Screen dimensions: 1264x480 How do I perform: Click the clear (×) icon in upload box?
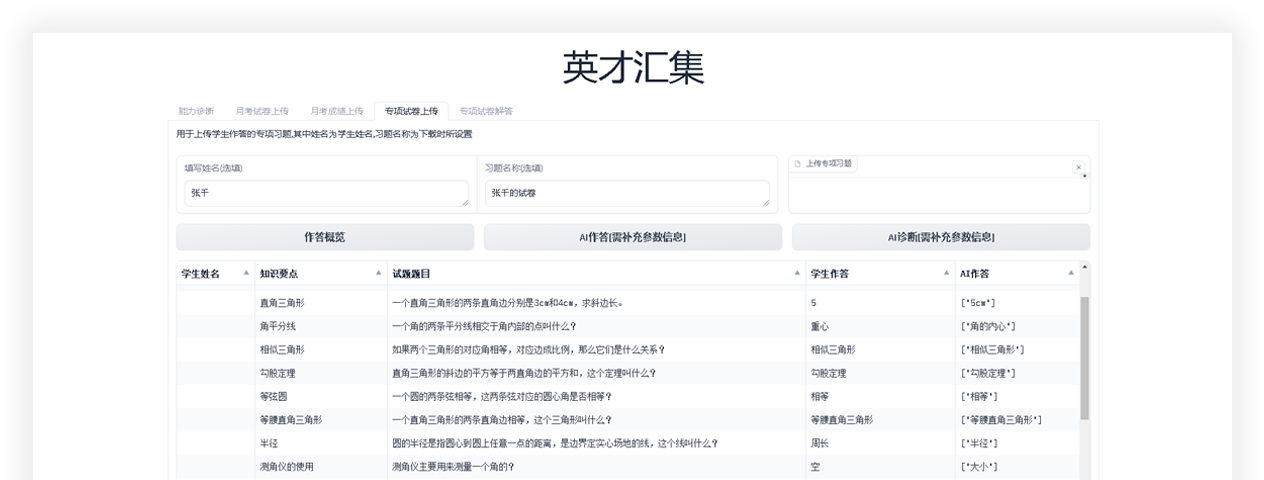click(x=1078, y=168)
